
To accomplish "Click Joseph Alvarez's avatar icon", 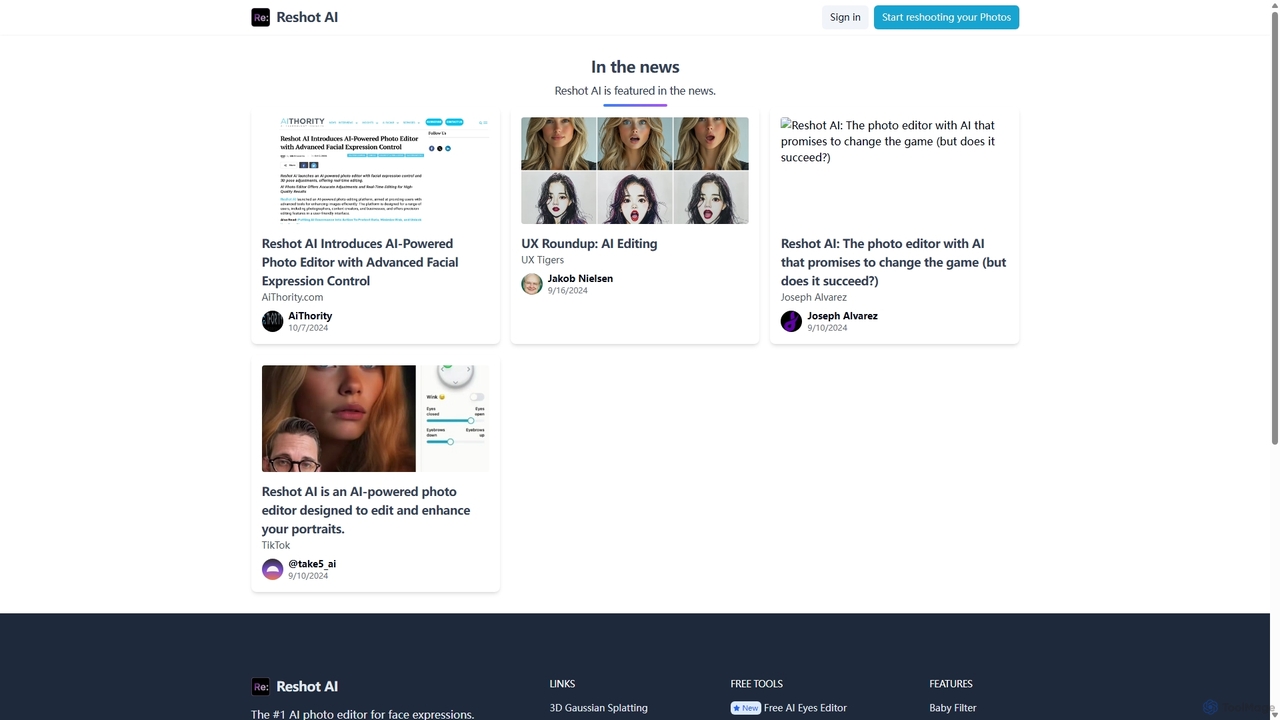I will [x=791, y=321].
